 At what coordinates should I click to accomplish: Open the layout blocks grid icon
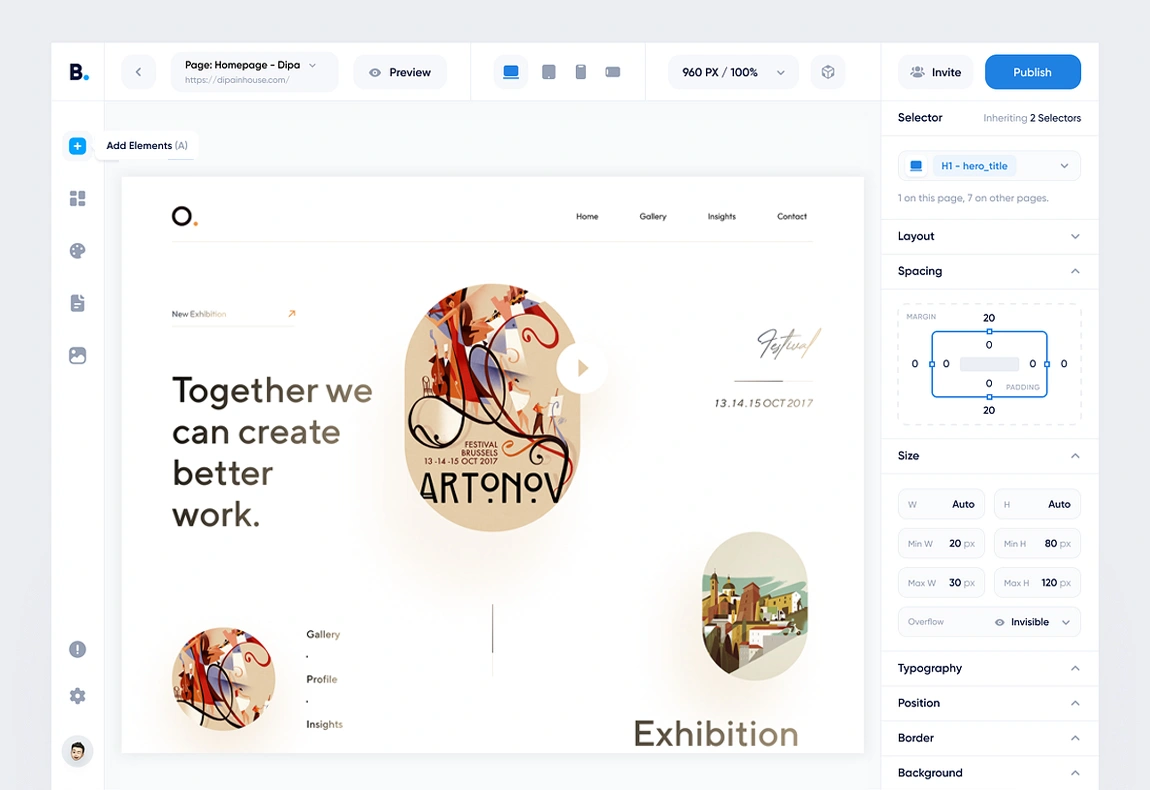[77, 199]
